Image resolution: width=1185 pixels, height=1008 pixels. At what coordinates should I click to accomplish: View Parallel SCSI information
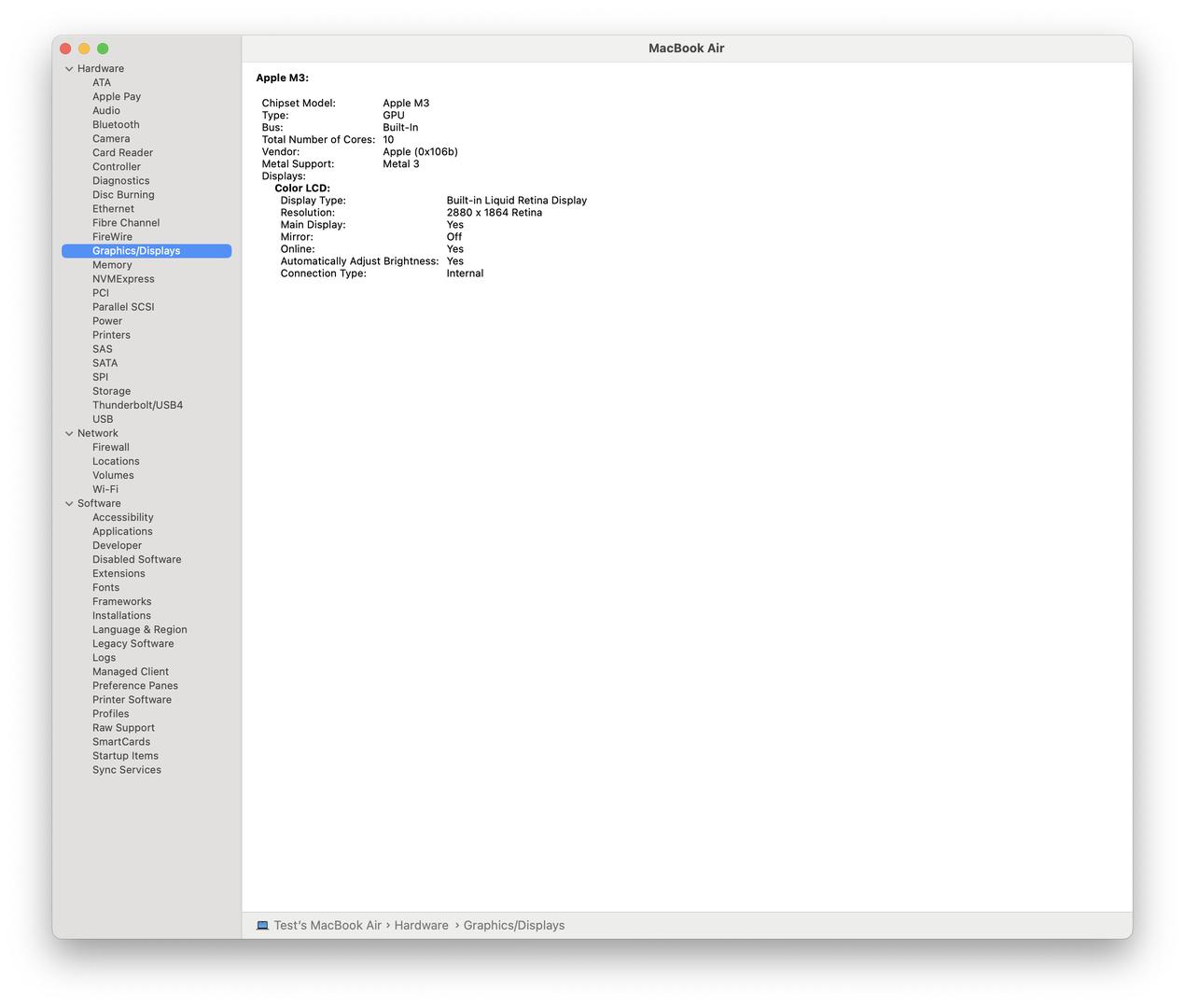click(123, 307)
